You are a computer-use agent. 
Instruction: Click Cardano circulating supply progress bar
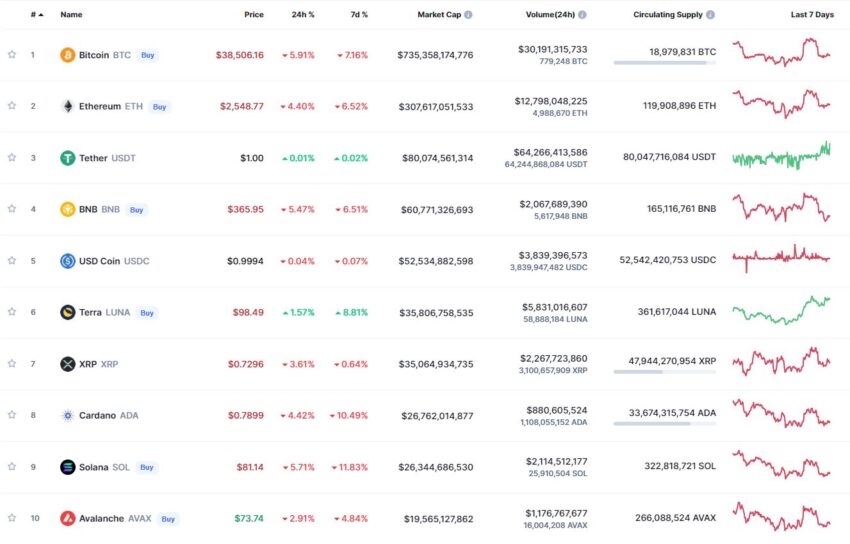(665, 424)
